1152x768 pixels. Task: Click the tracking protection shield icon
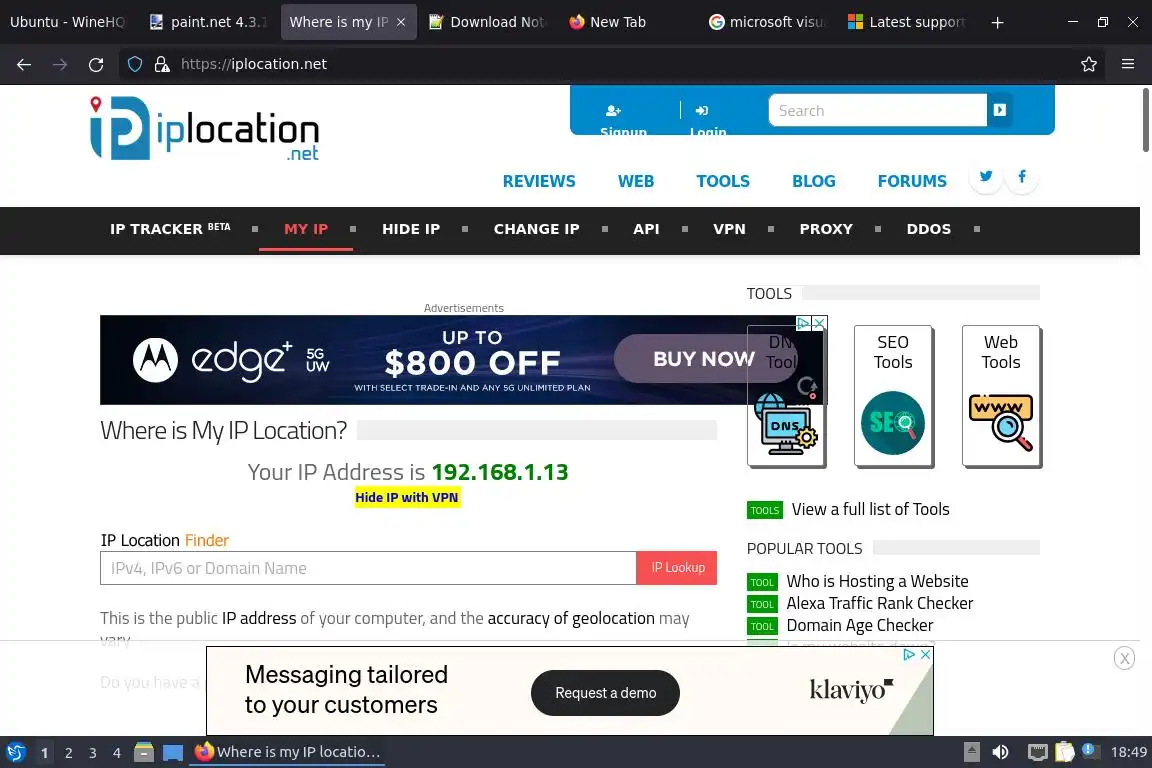pyautogui.click(x=134, y=64)
